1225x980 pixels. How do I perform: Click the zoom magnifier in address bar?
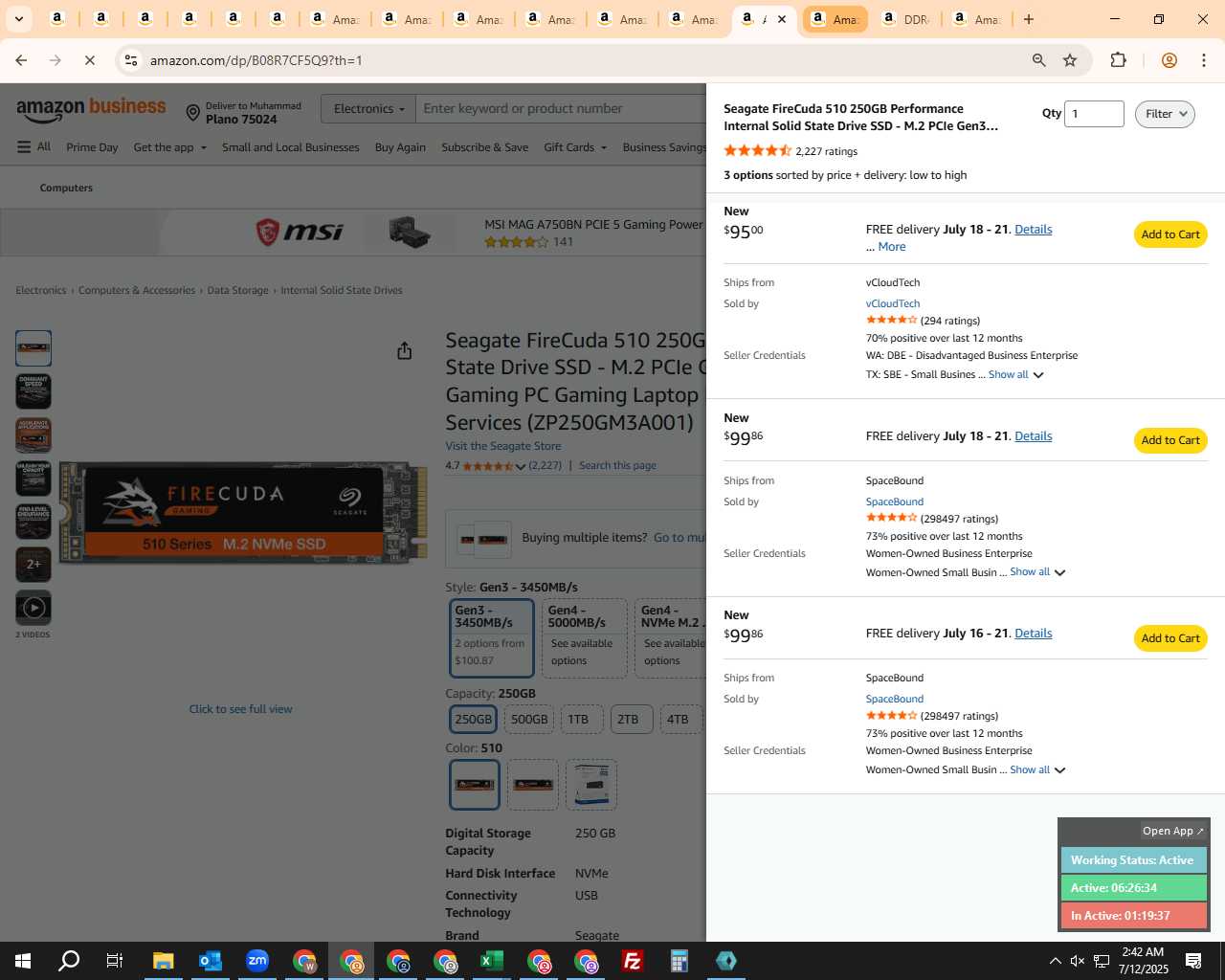1038,60
